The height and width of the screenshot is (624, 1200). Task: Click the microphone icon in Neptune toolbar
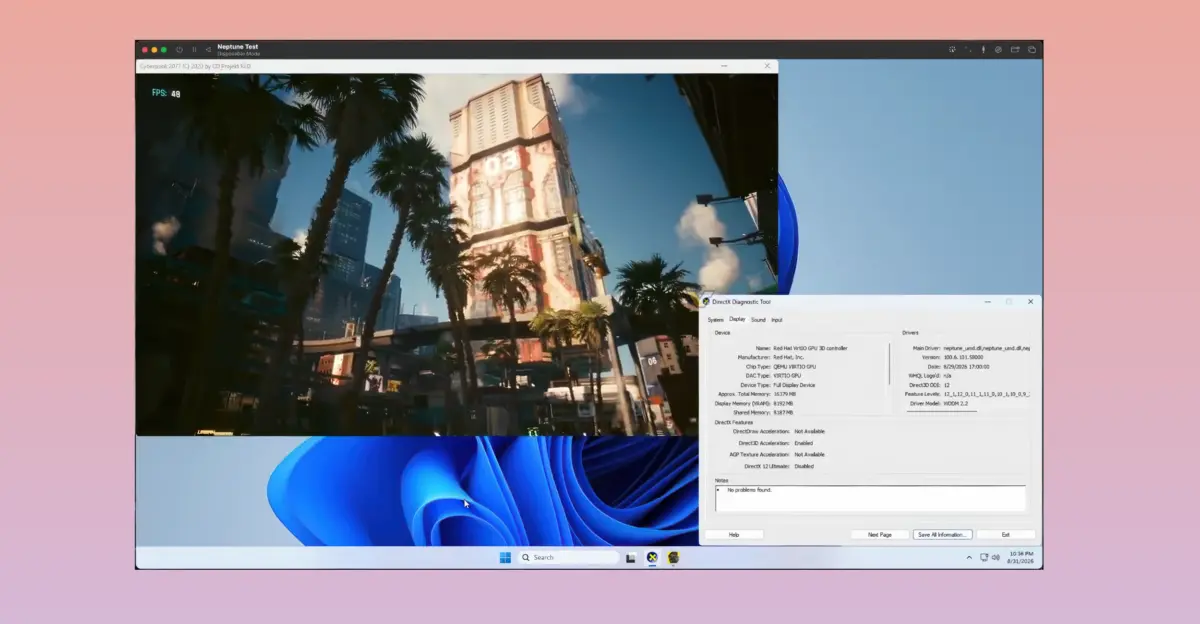(984, 49)
